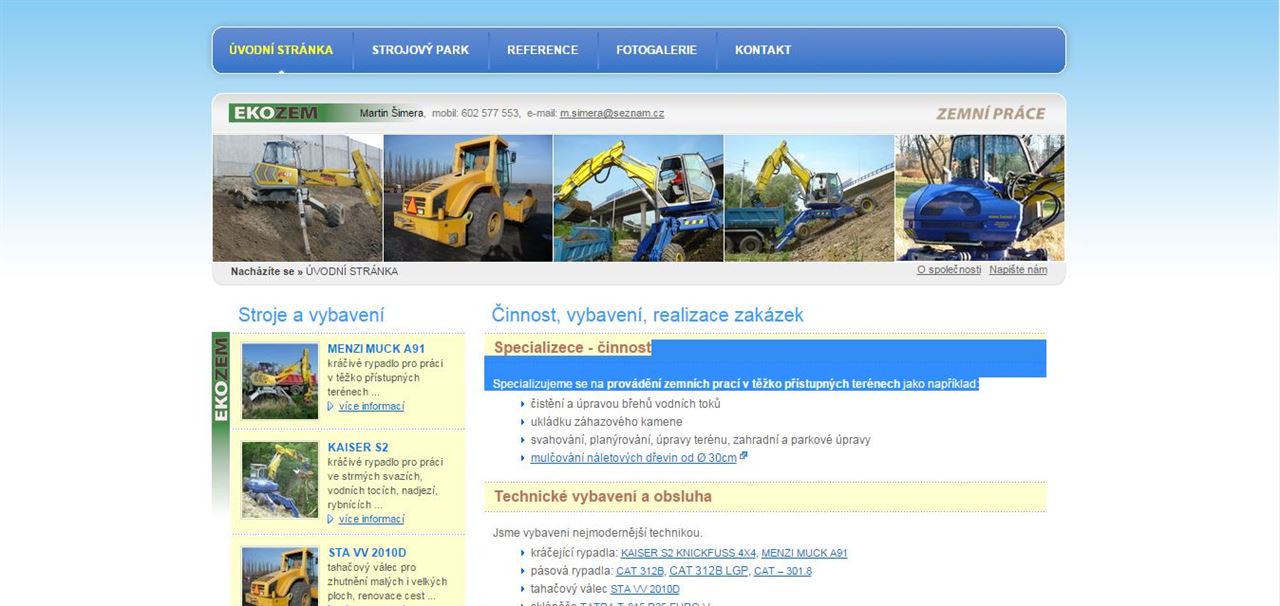
Task: Click the Specializece - činnost section heading
Action: pos(572,348)
